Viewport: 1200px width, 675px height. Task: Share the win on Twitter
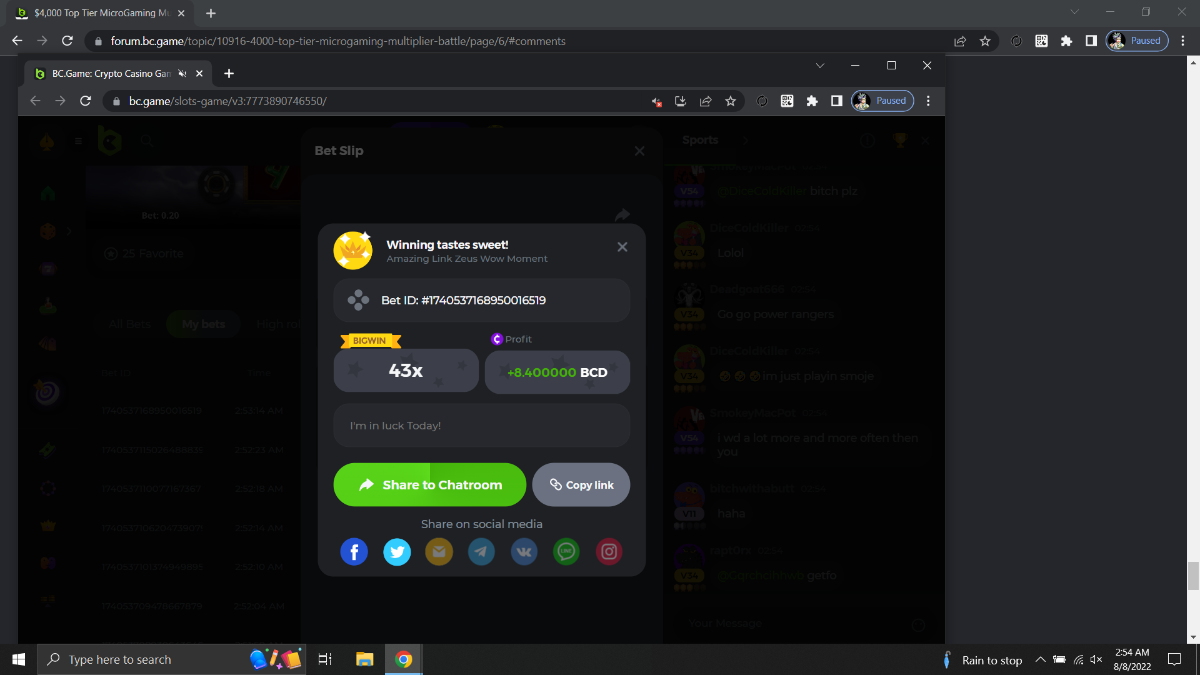(x=397, y=551)
